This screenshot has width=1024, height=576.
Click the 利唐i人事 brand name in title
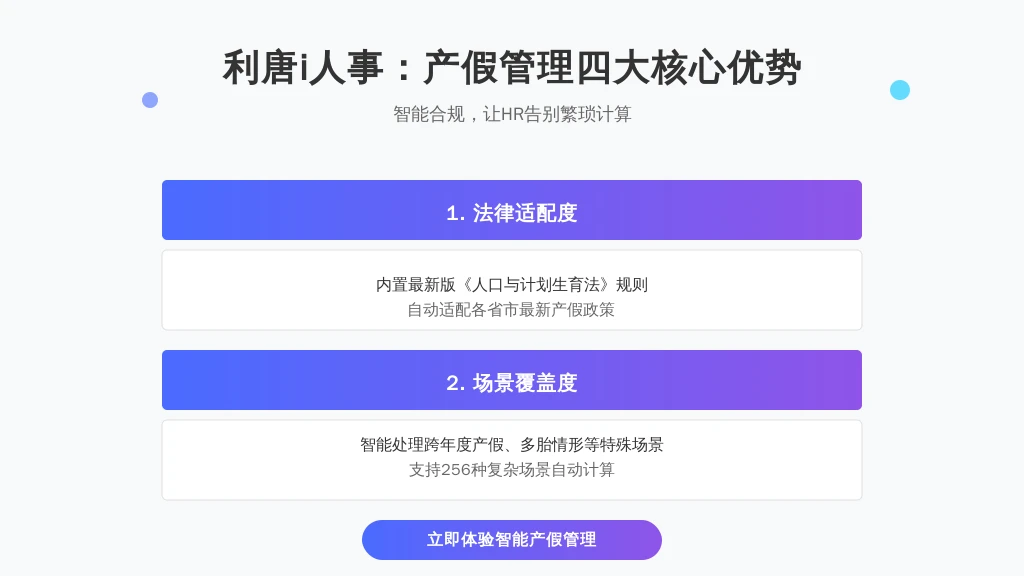click(x=302, y=67)
